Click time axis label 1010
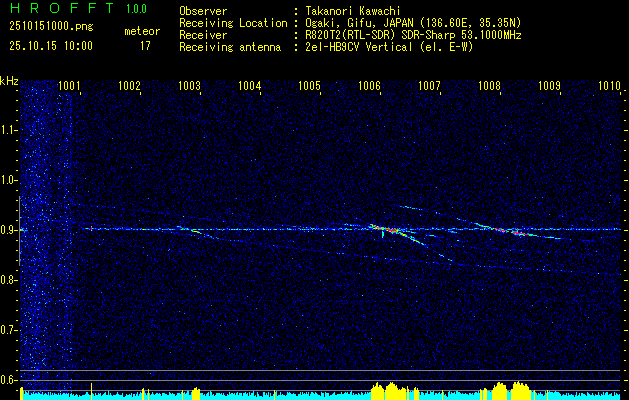Viewport: 629px width, 400px height. pyautogui.click(x=609, y=86)
